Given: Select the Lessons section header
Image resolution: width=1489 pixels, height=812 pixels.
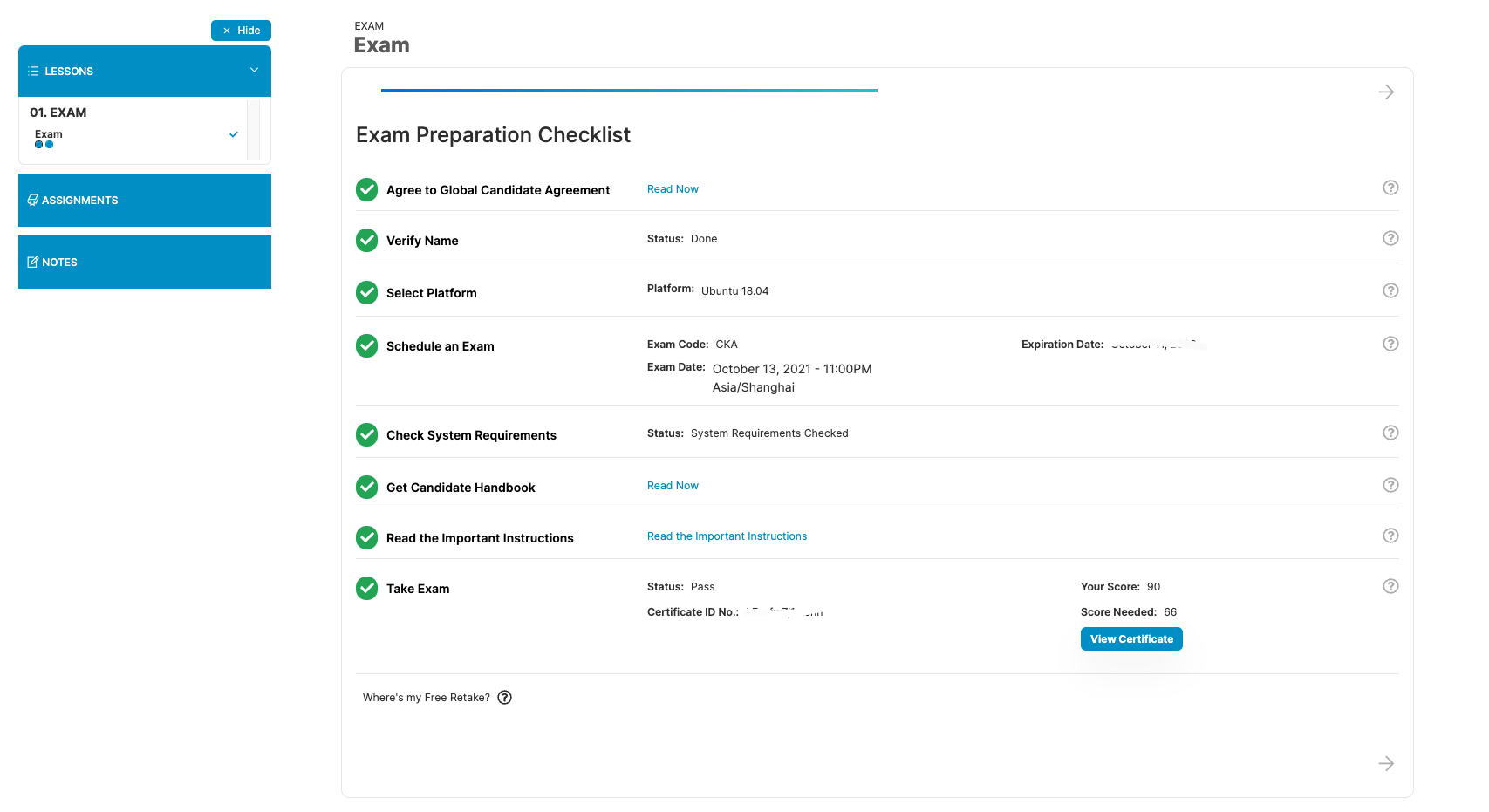Looking at the screenshot, I should (x=145, y=71).
